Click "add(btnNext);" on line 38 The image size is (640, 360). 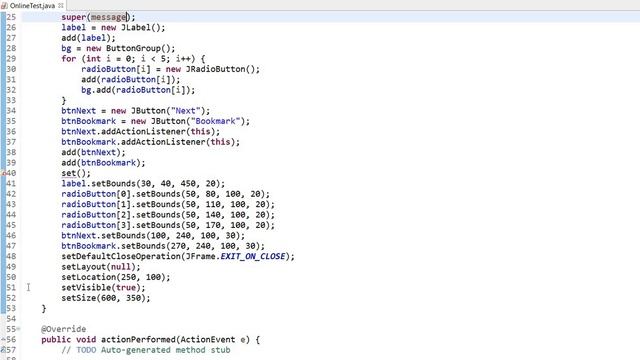click(x=93, y=153)
